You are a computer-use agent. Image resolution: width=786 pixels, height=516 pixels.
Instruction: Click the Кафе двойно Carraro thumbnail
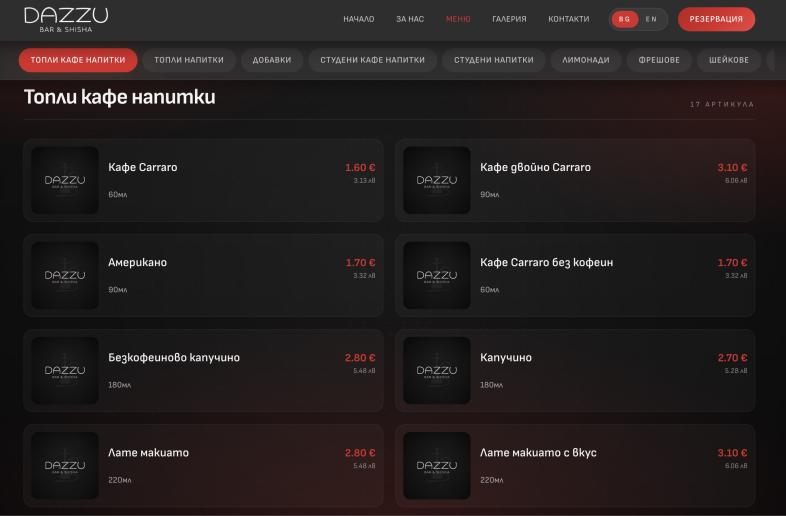pyautogui.click(x=437, y=180)
